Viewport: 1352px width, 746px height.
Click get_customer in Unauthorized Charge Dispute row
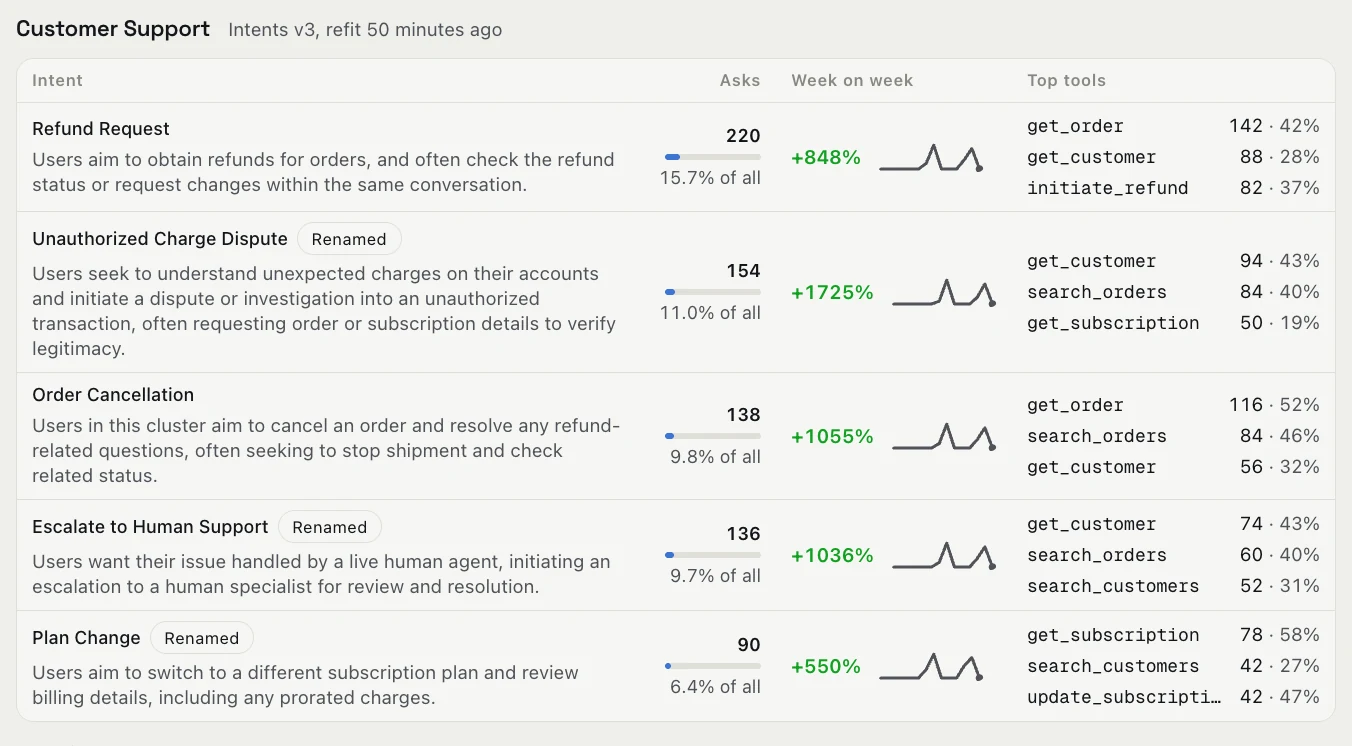1091,261
